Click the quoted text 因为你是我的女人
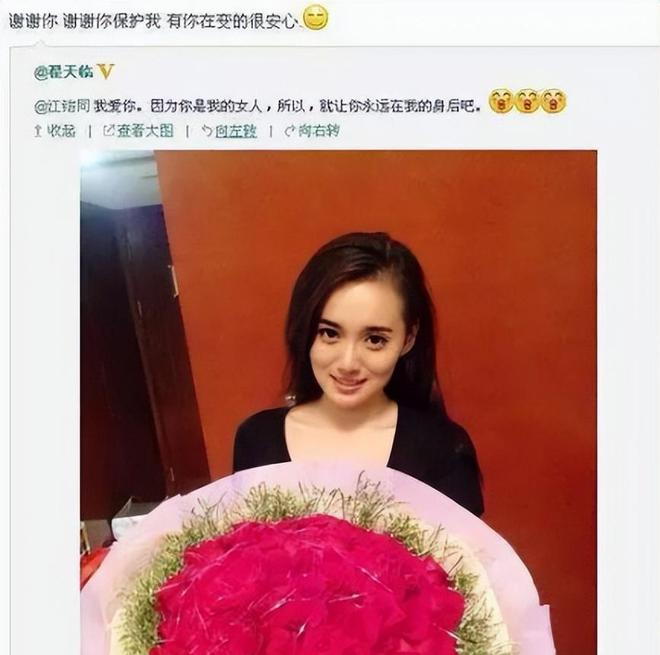The height and width of the screenshot is (655, 660). pyautogui.click(x=206, y=107)
